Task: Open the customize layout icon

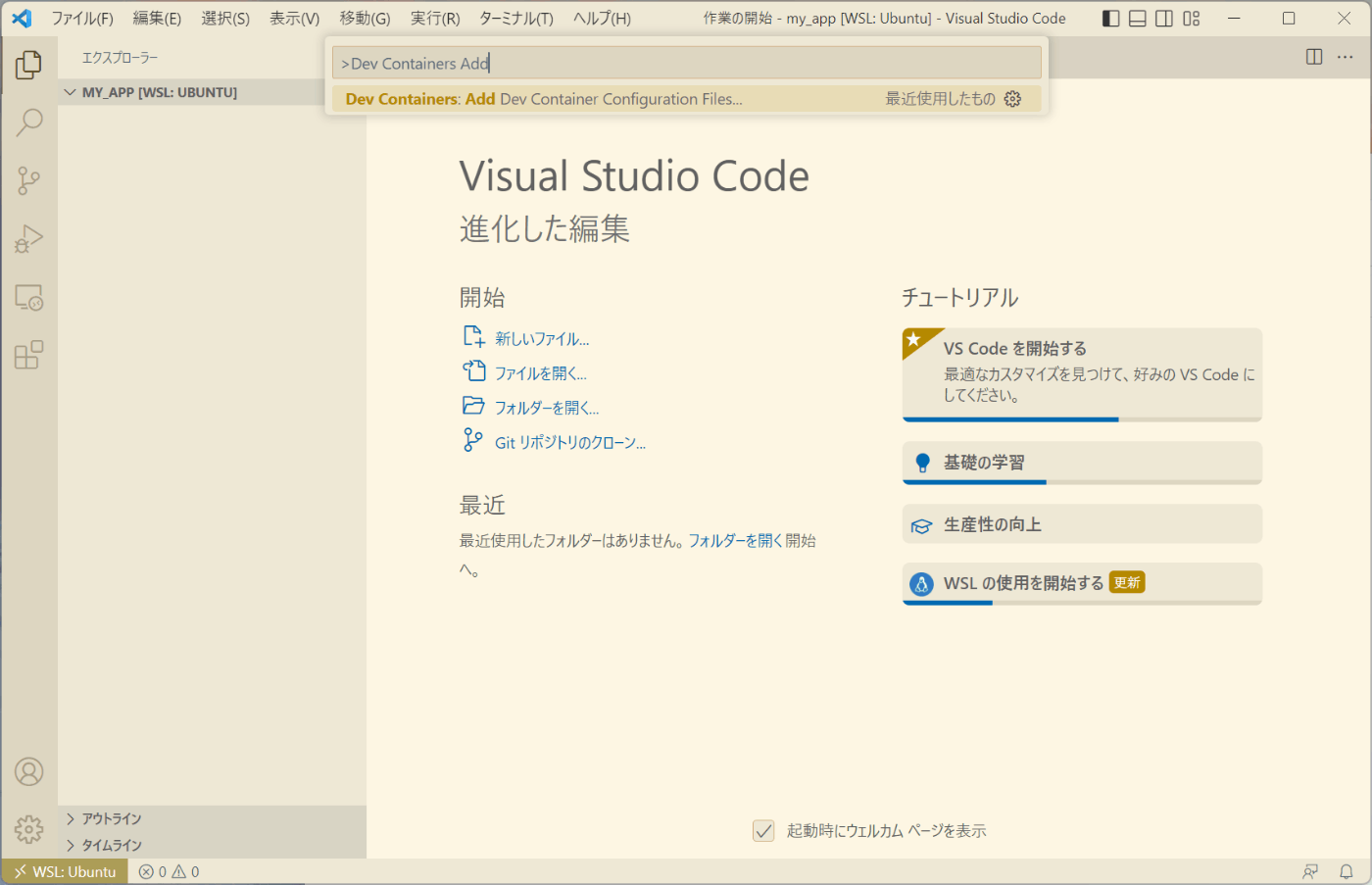Action: (1192, 19)
